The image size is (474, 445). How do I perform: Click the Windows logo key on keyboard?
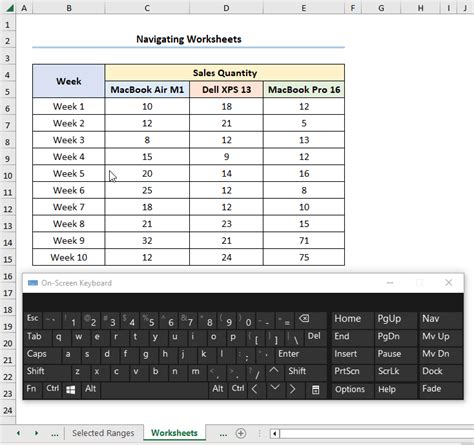[x=71, y=390]
